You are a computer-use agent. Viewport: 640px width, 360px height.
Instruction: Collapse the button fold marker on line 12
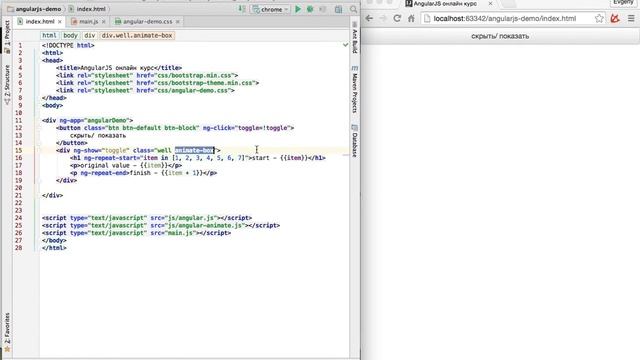[x=39, y=128]
